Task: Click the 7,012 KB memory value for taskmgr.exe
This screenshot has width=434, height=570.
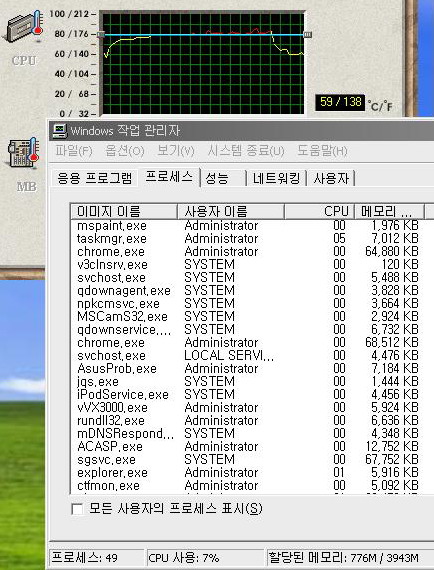Action: click(x=395, y=239)
